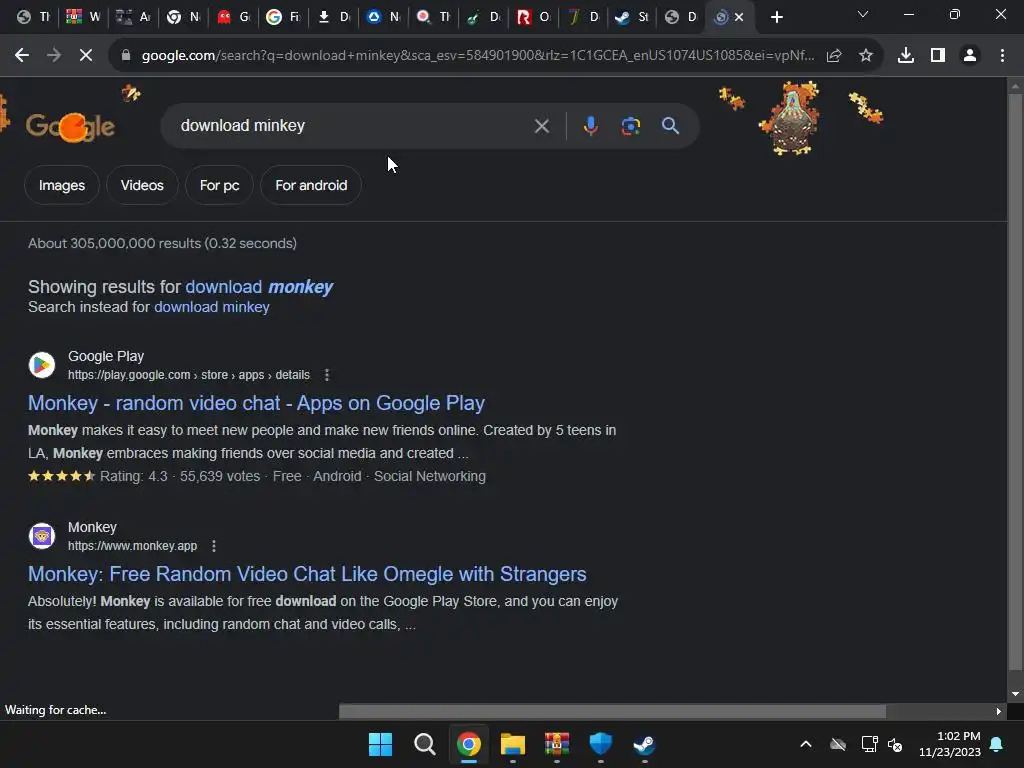Click the play.google.com URL breadcrumb
Viewport: 1024px width, 768px height.
tap(189, 375)
